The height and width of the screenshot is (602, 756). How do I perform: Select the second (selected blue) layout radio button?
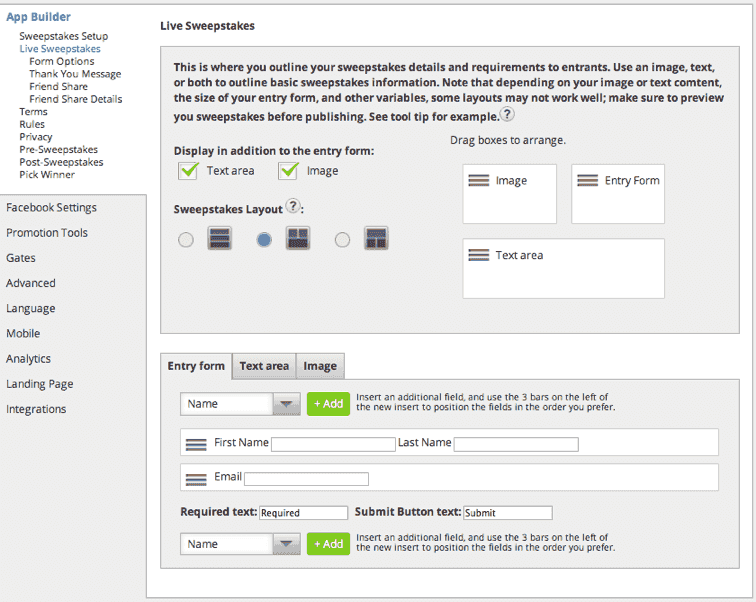(264, 240)
